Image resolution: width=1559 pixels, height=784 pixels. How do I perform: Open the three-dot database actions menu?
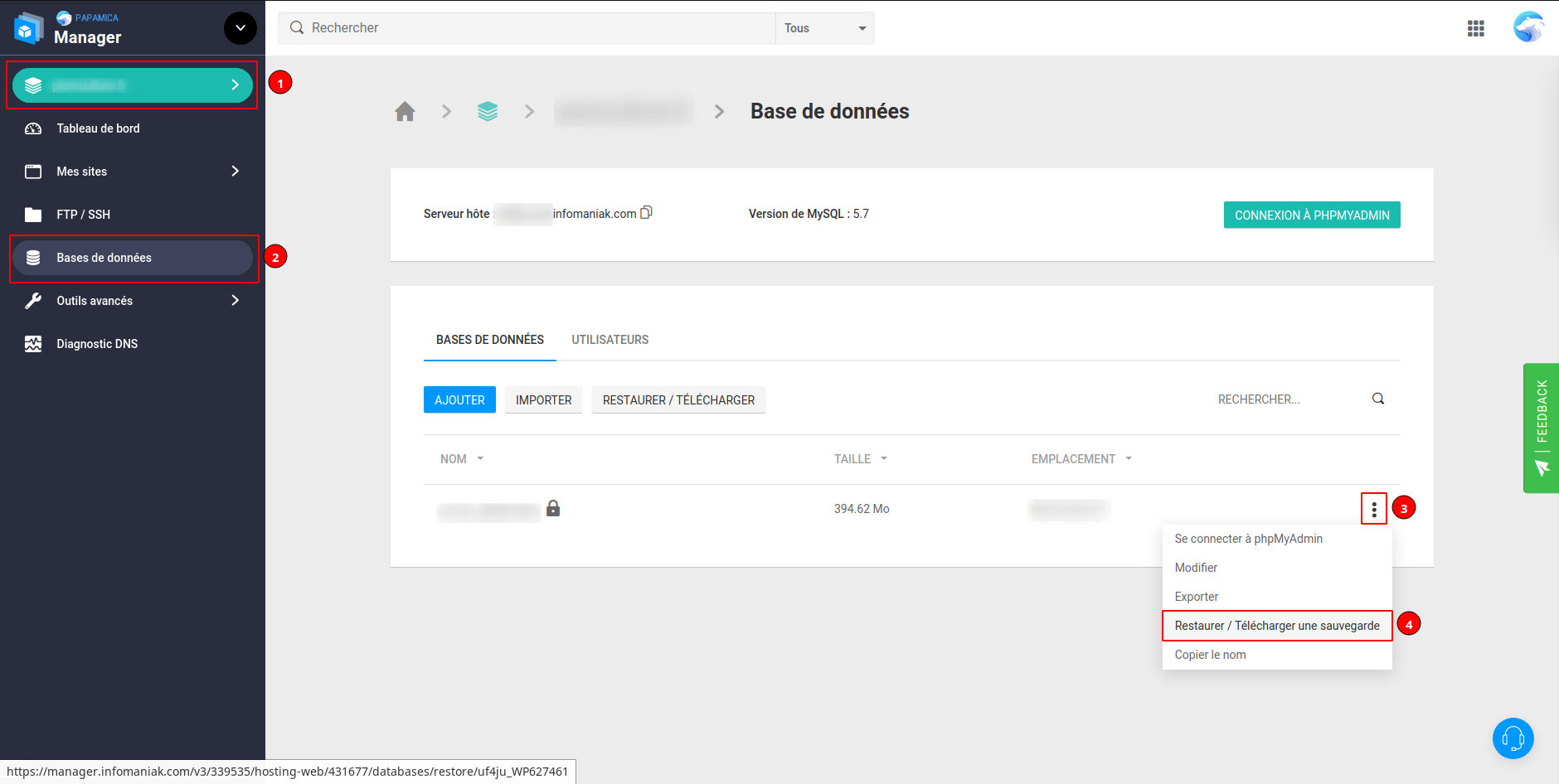[x=1373, y=509]
